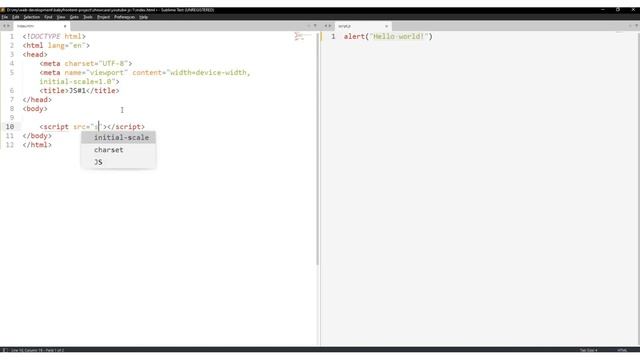
Task: Close the Sublime Text window
Action: click(633, 10)
